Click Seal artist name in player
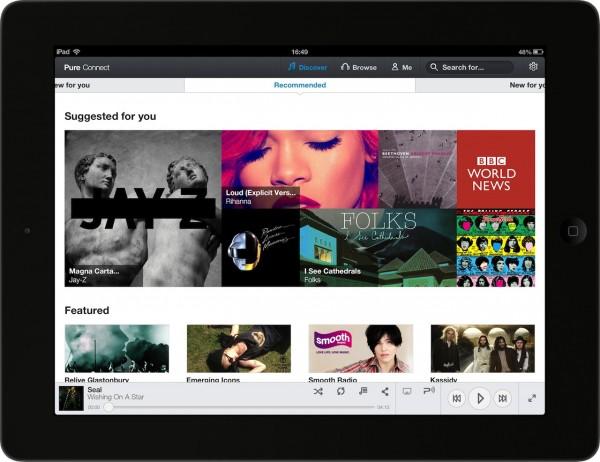Viewport: 600px width, 462px height. (95, 389)
